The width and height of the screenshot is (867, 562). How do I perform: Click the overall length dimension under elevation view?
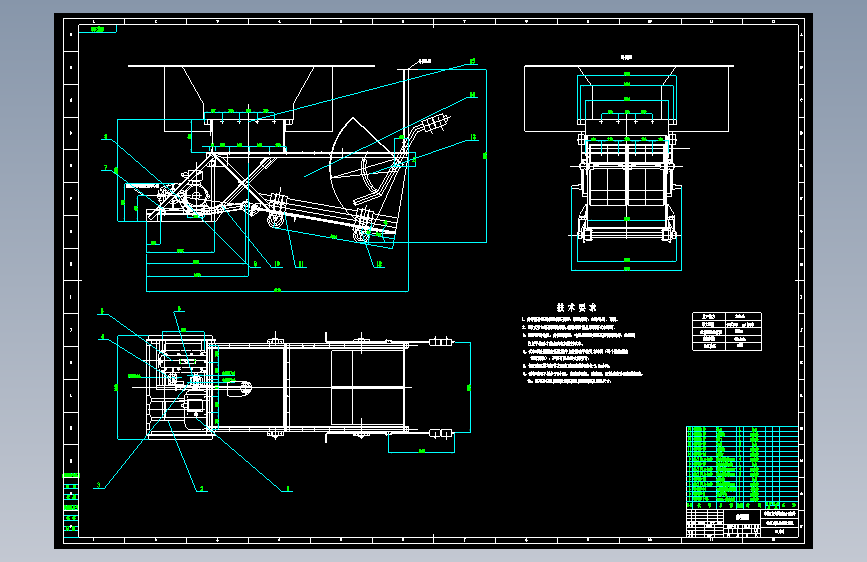(277, 290)
